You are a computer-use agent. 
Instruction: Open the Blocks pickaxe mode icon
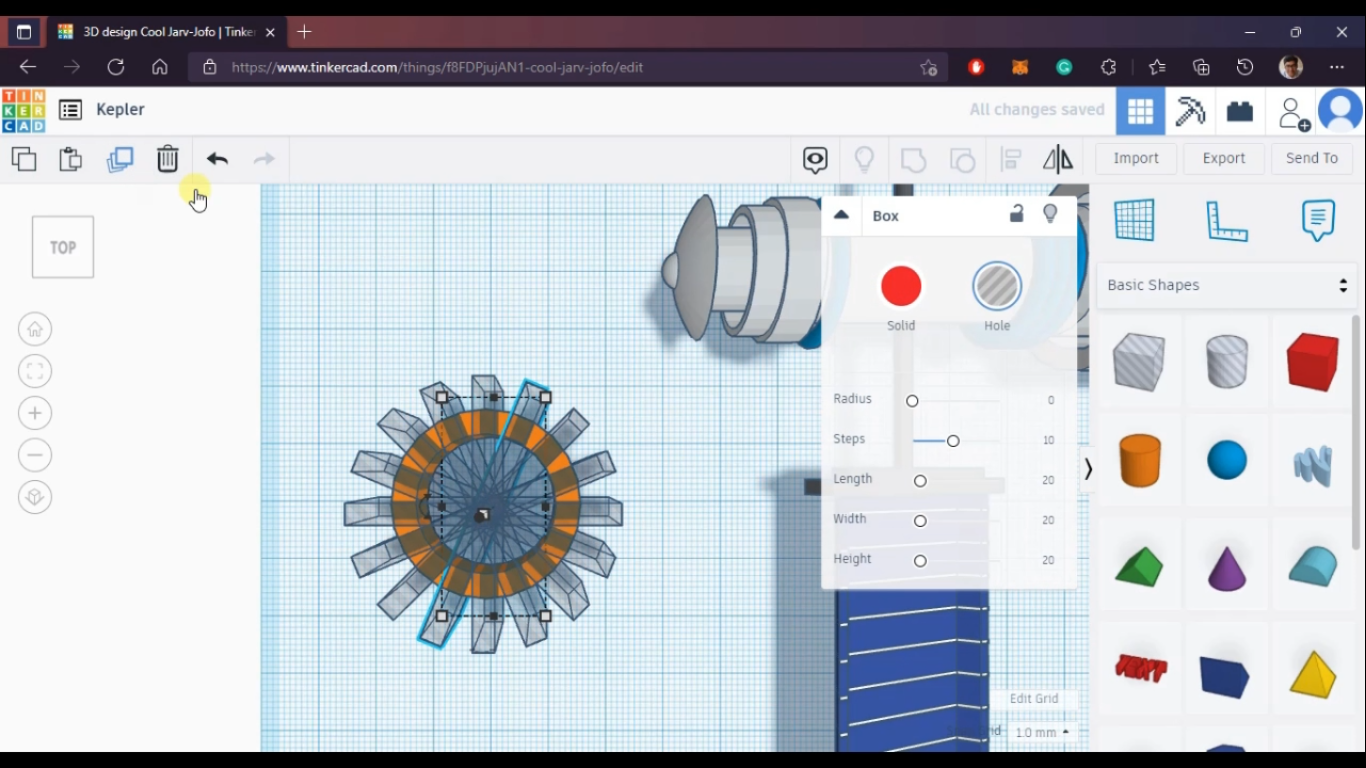[1190, 111]
